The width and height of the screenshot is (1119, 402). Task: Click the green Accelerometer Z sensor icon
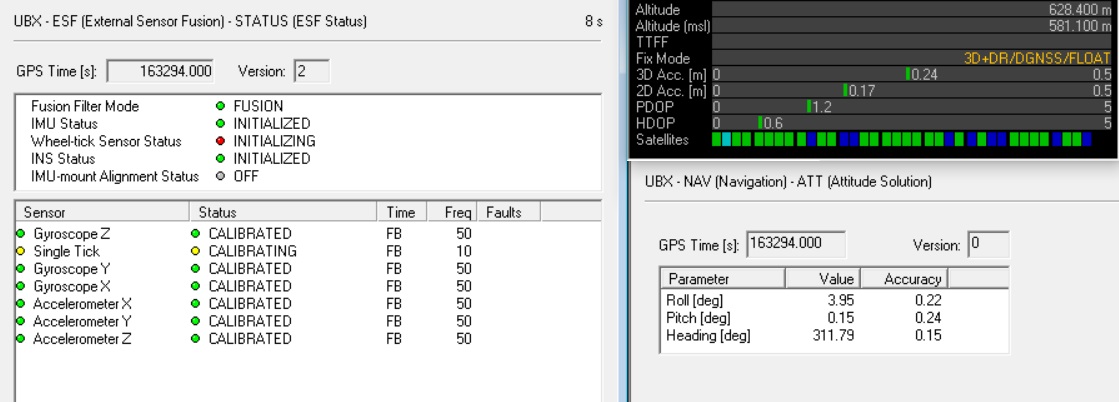(19, 339)
